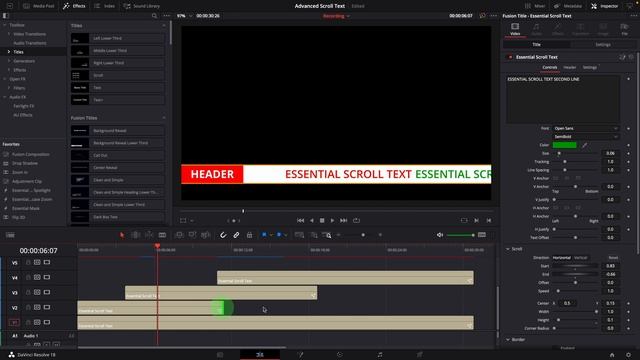The width and height of the screenshot is (640, 360).
Task: Click the Effects search magnifier icon
Action: pos(154,16)
